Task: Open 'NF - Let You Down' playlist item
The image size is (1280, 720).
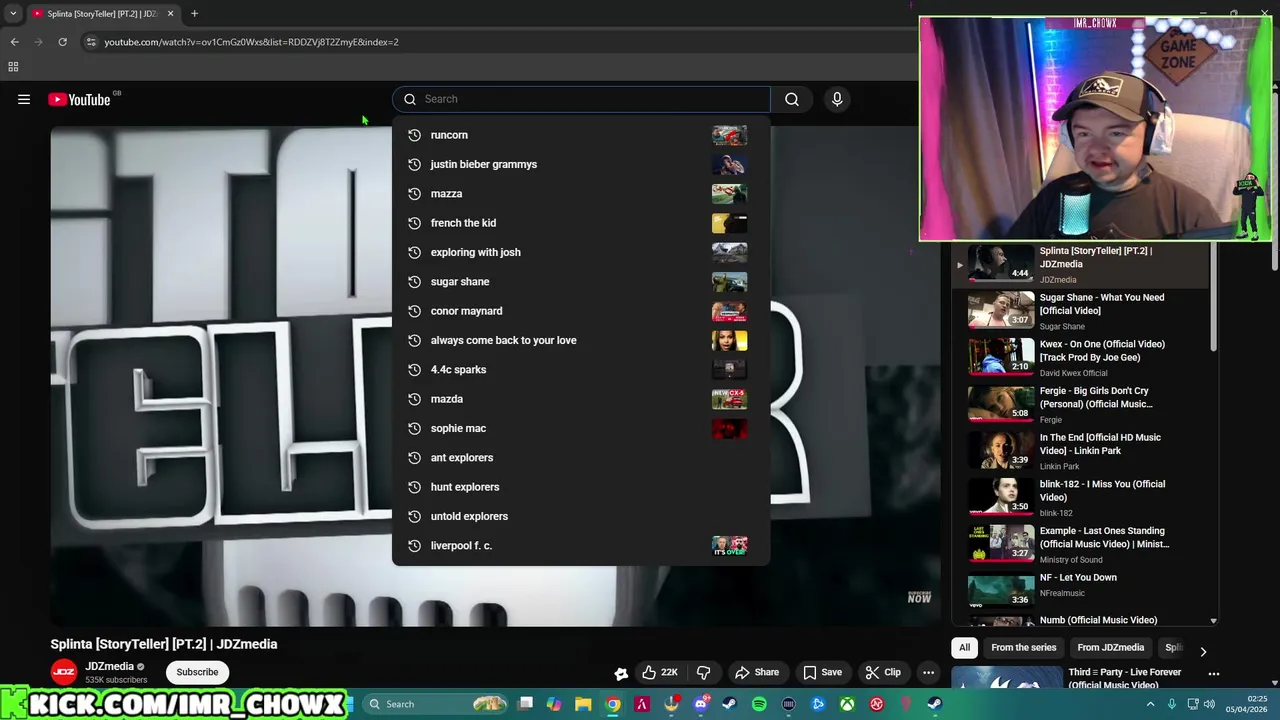Action: click(x=1080, y=591)
